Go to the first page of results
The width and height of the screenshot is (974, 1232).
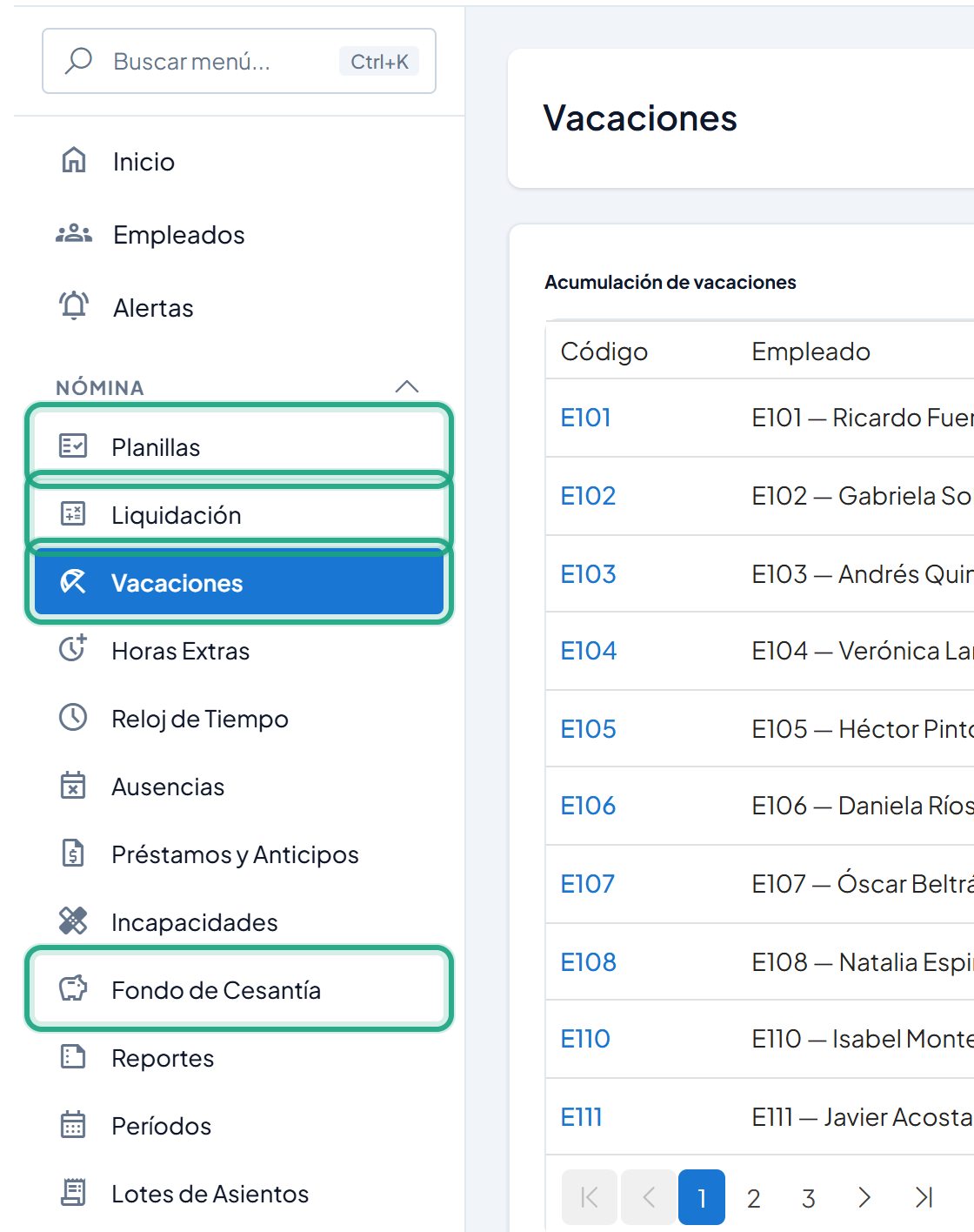tap(590, 1197)
